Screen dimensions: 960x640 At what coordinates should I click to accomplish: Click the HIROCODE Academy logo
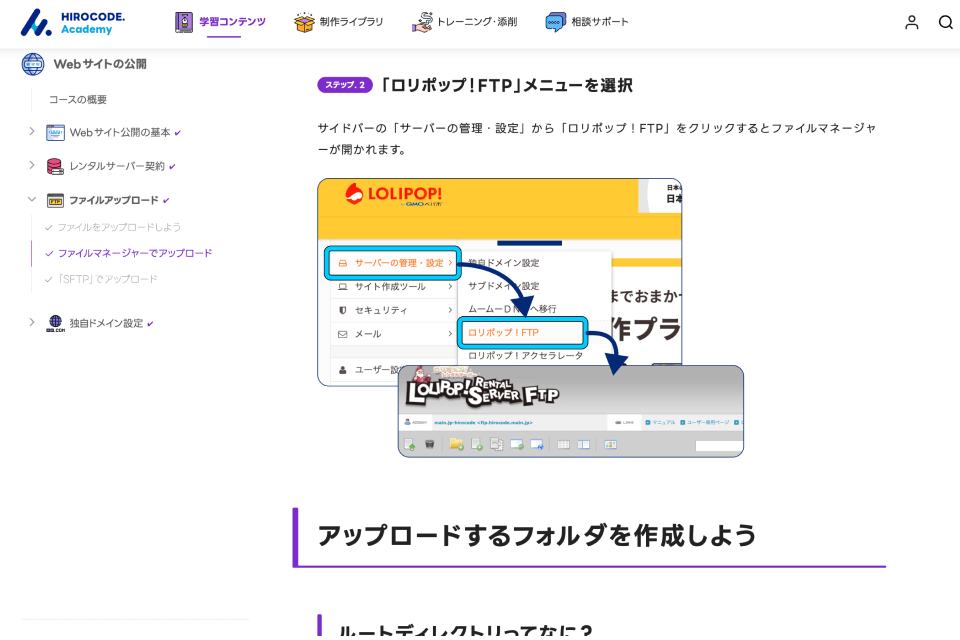pos(72,22)
